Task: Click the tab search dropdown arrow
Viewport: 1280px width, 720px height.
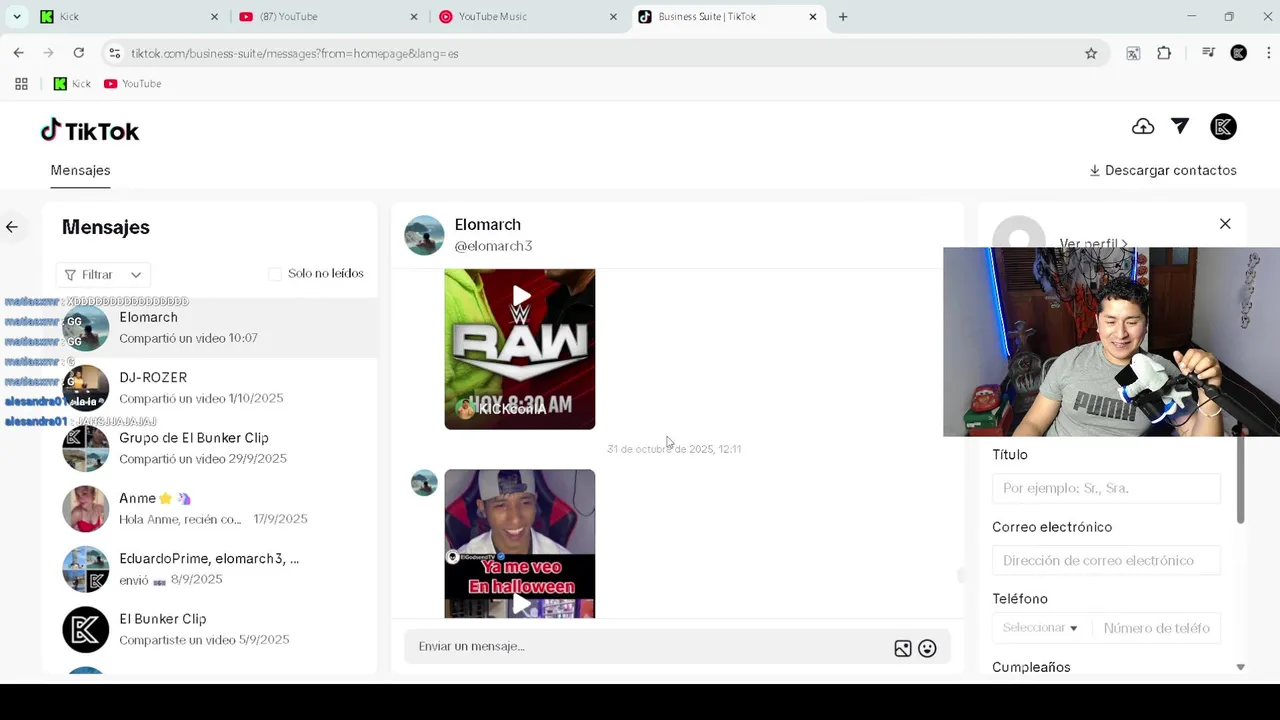Action: pos(17,17)
